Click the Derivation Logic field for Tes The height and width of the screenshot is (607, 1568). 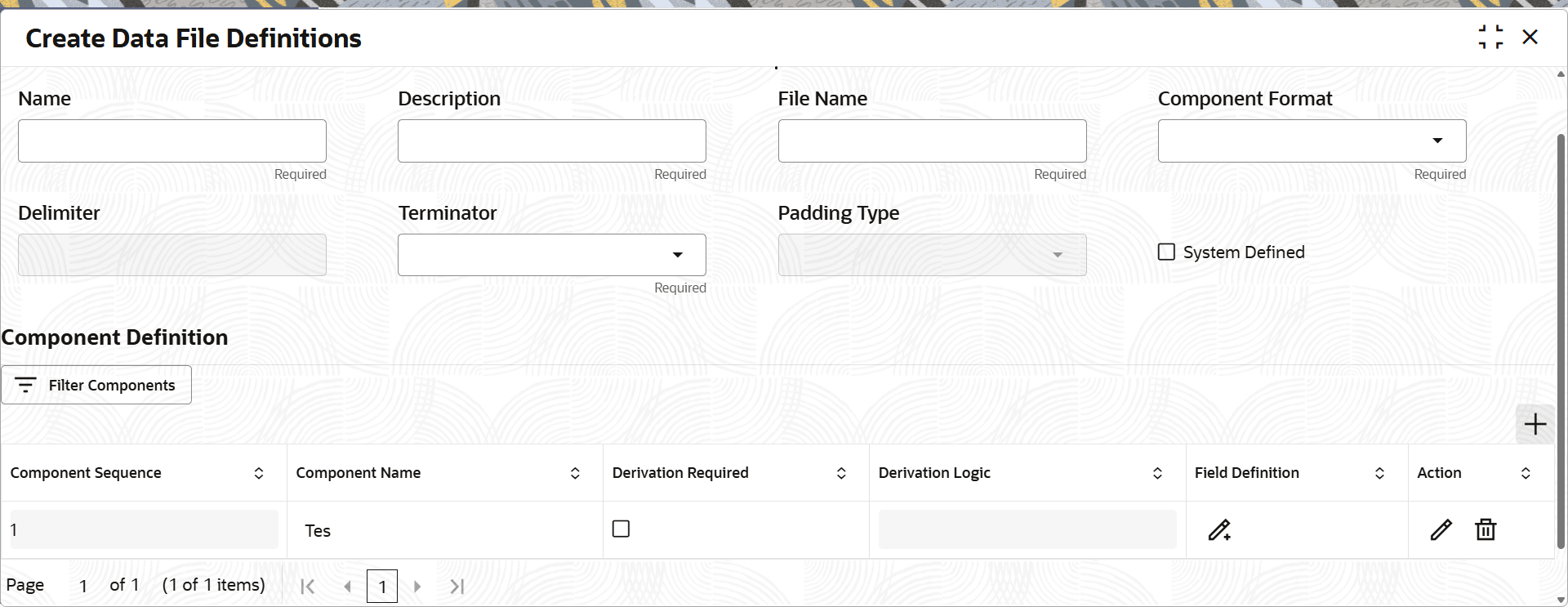click(1027, 529)
